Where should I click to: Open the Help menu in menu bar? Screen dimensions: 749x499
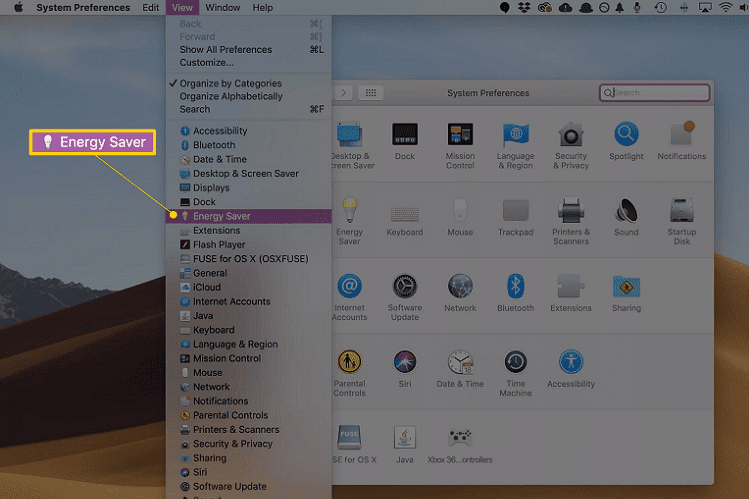263,8
